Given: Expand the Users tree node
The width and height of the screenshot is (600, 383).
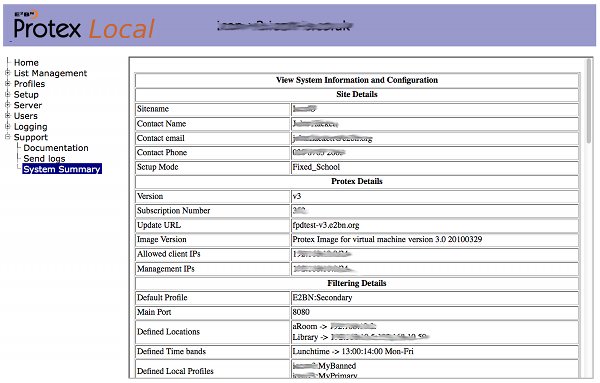Looking at the screenshot, I should (x=8, y=116).
